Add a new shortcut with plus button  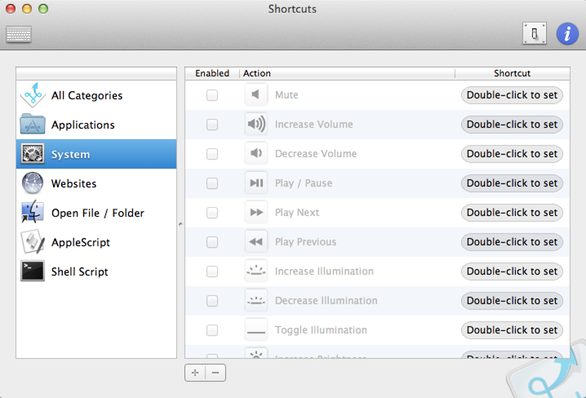[x=195, y=373]
